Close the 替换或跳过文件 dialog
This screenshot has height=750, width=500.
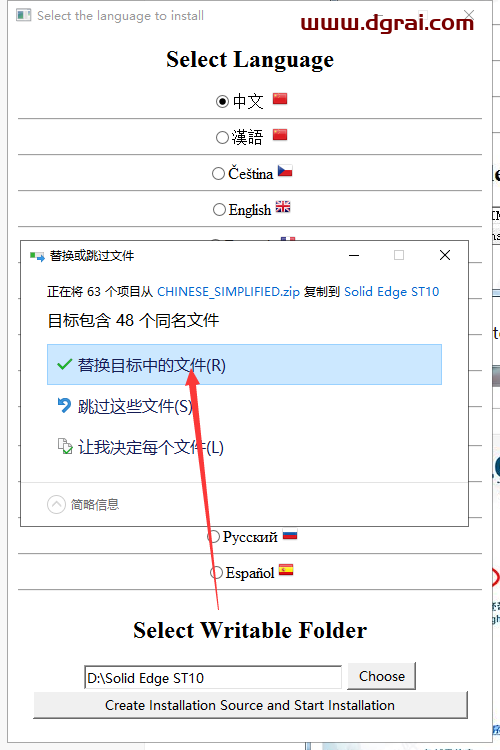pos(445,255)
